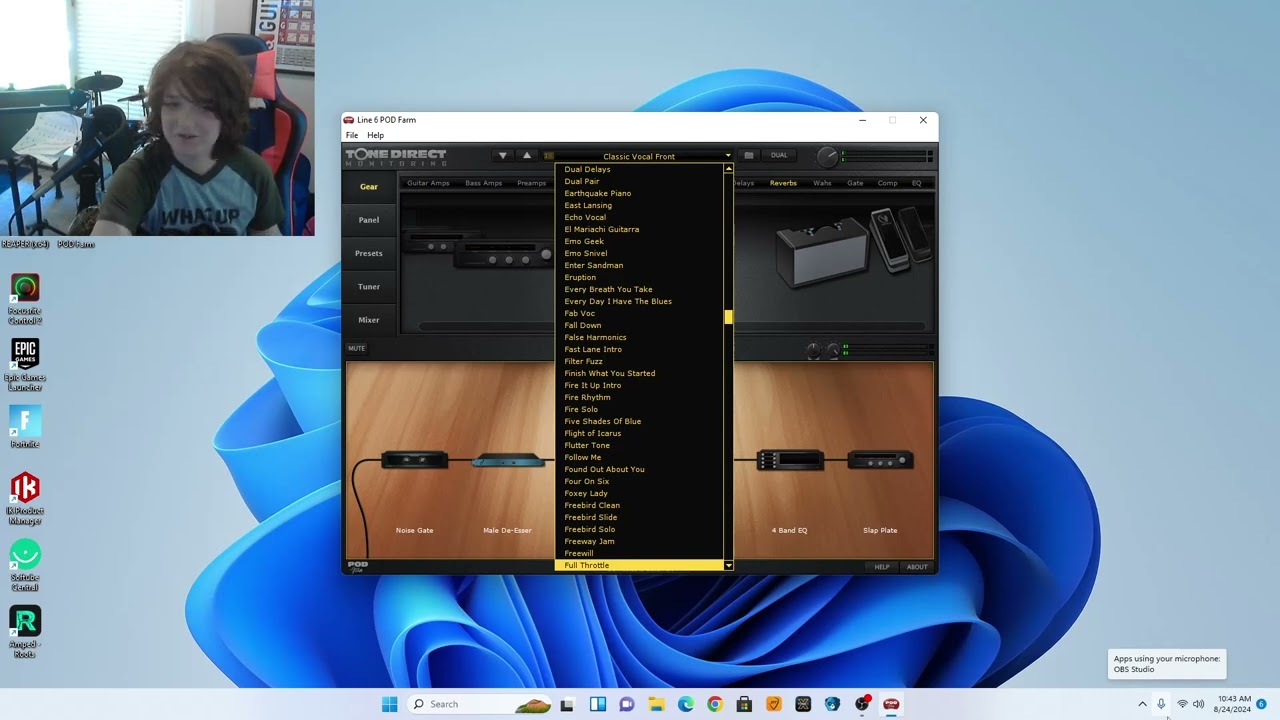Open Softube Central desktop shortcut
The width and height of the screenshot is (1280, 720).
(x=25, y=566)
